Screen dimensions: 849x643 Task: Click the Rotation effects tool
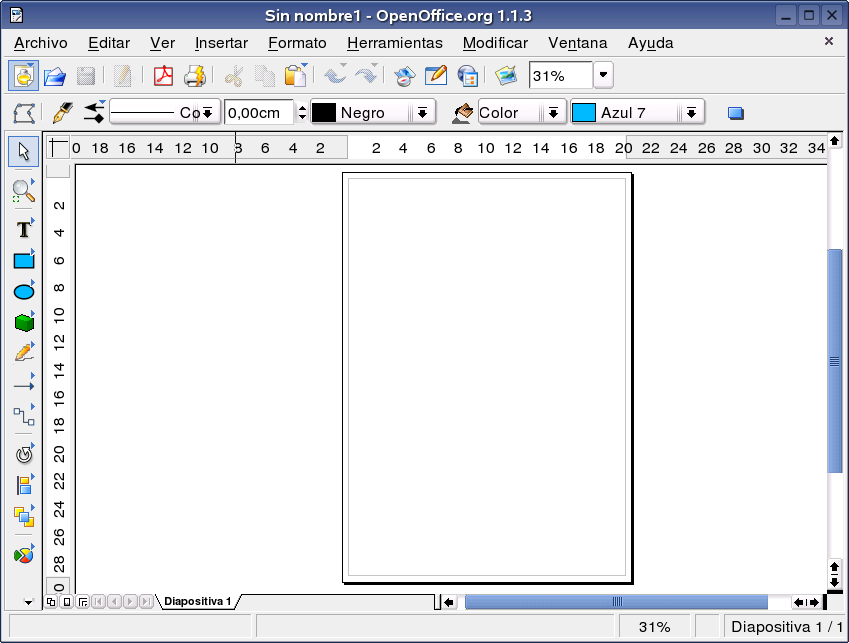[x=23, y=453]
